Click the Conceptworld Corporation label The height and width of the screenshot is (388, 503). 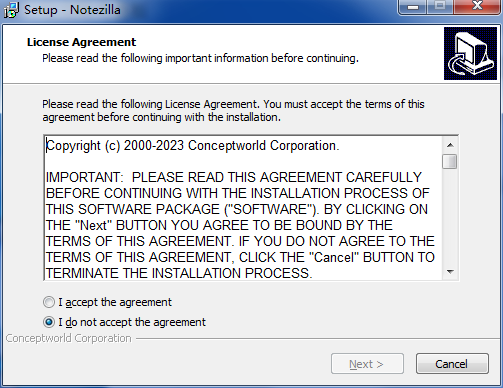coord(68,338)
